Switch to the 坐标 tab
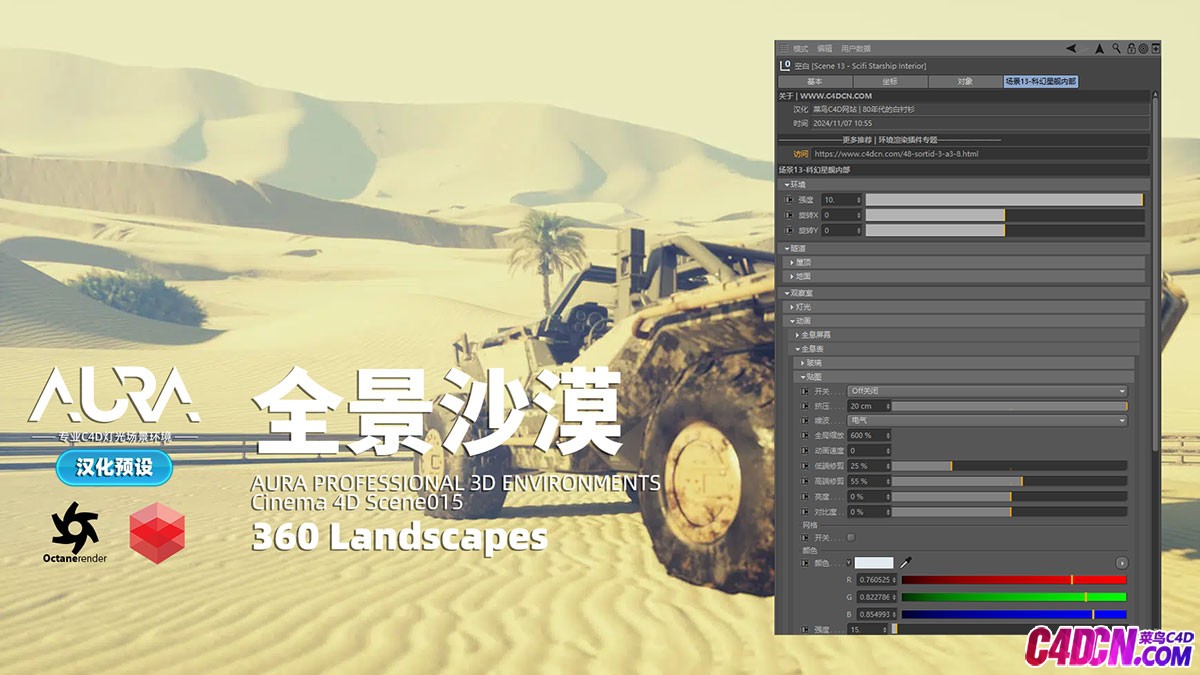1200x675 pixels. click(890, 81)
